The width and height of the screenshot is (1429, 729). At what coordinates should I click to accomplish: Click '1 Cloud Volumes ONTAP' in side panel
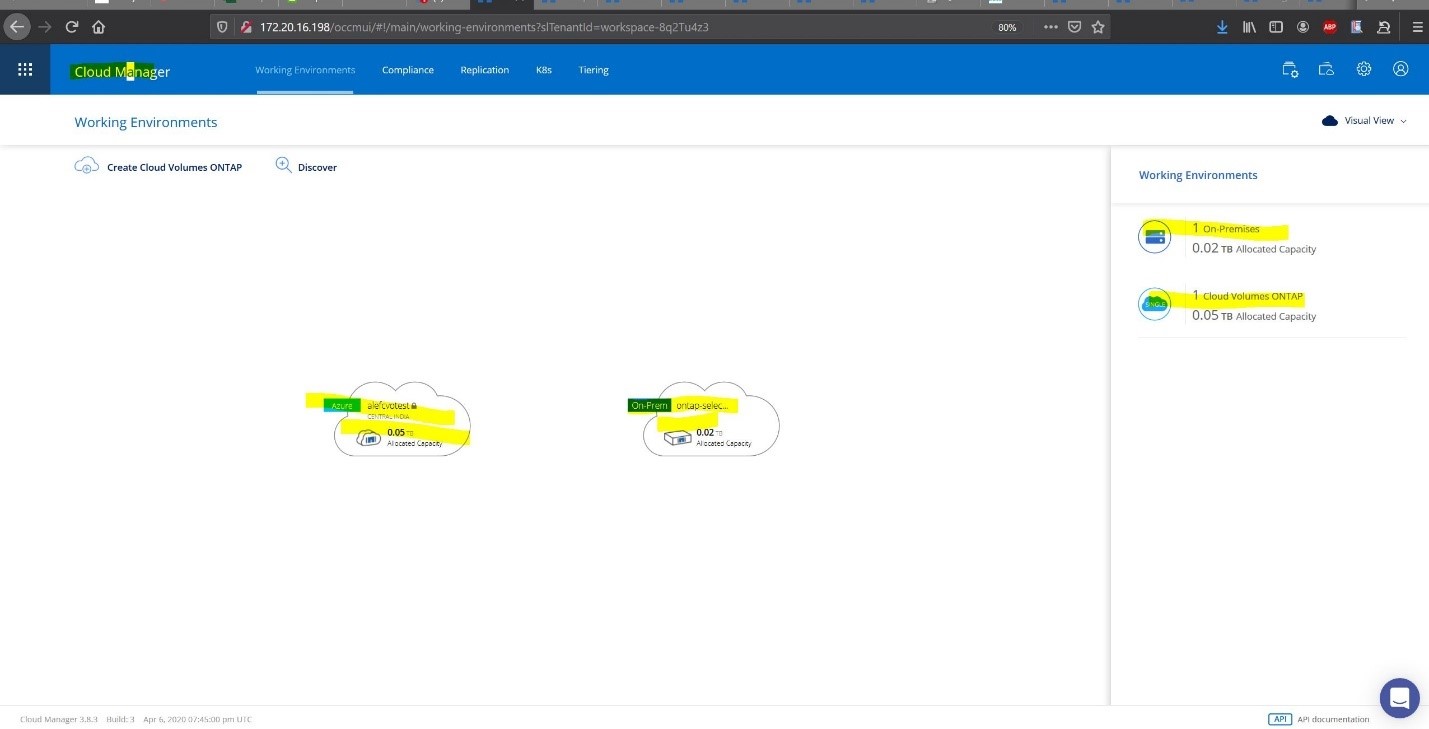point(1248,296)
